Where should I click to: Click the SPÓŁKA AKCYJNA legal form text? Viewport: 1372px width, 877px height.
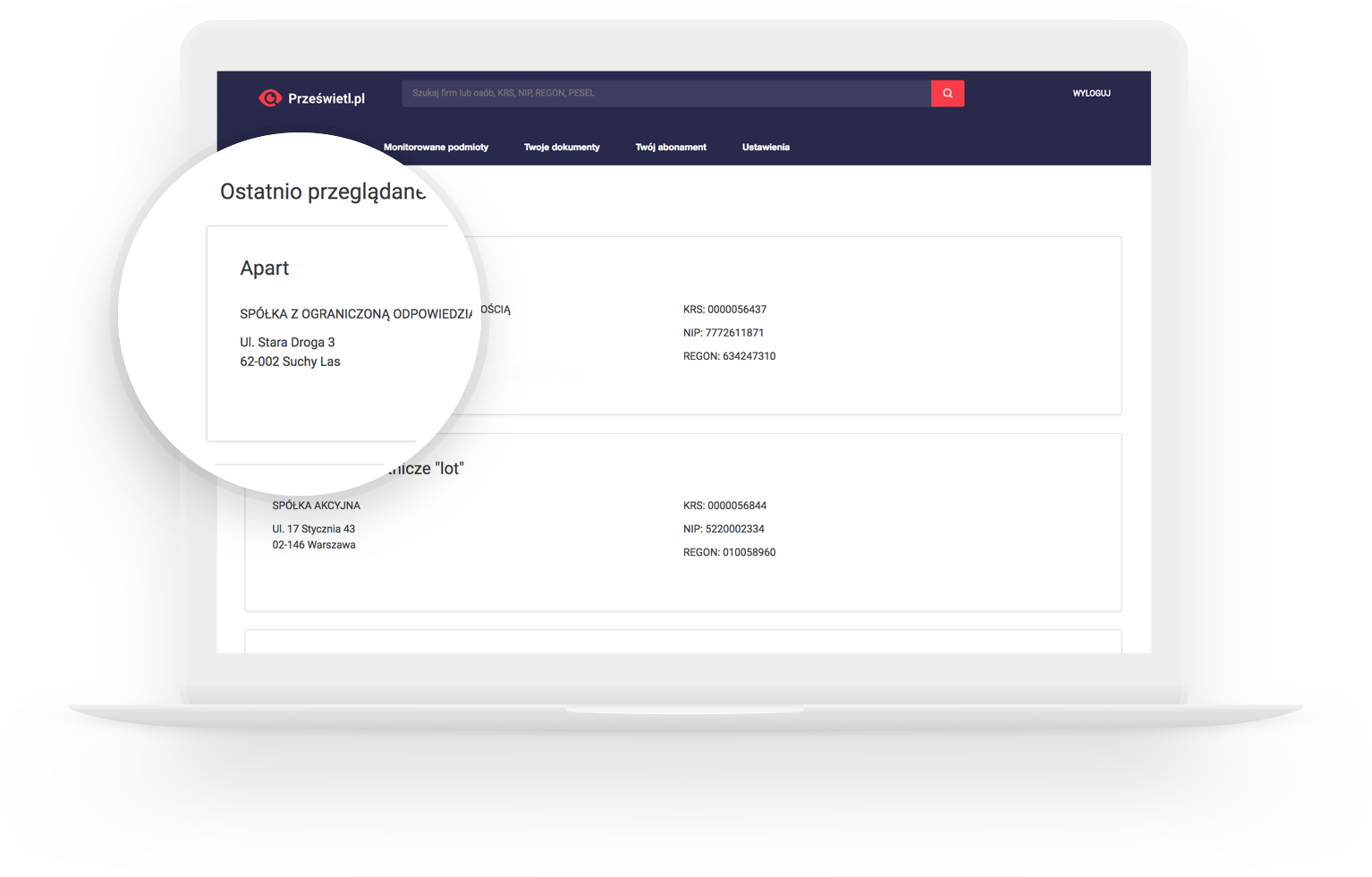point(316,506)
